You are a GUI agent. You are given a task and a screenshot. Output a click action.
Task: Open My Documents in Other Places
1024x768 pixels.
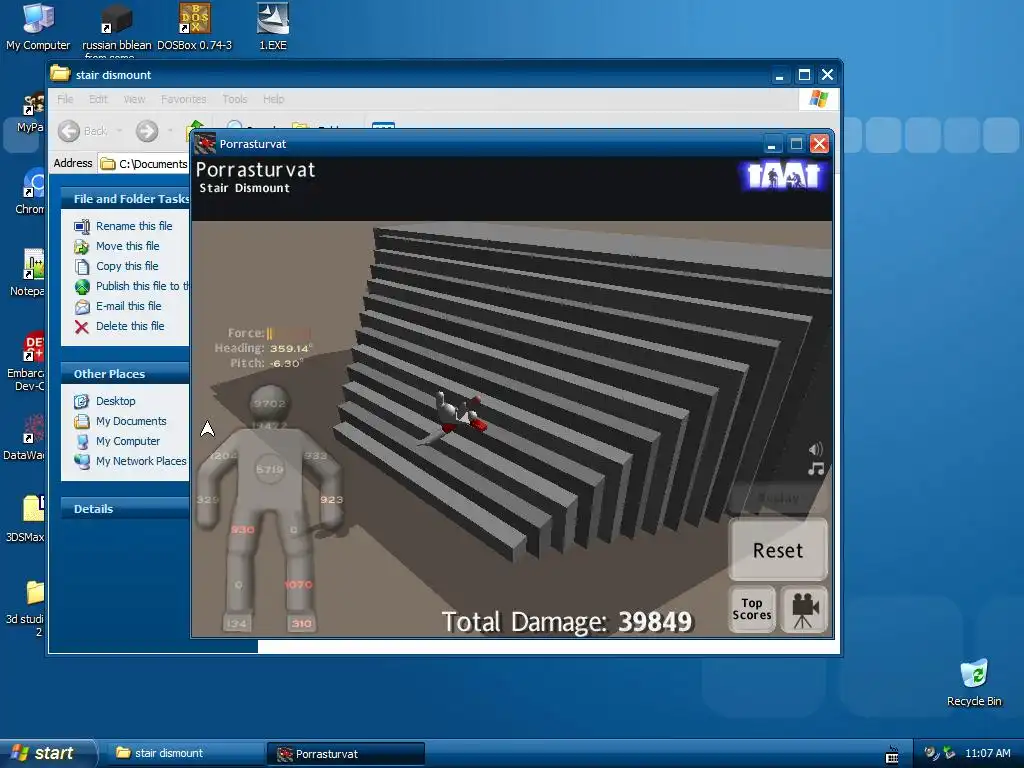(131, 421)
